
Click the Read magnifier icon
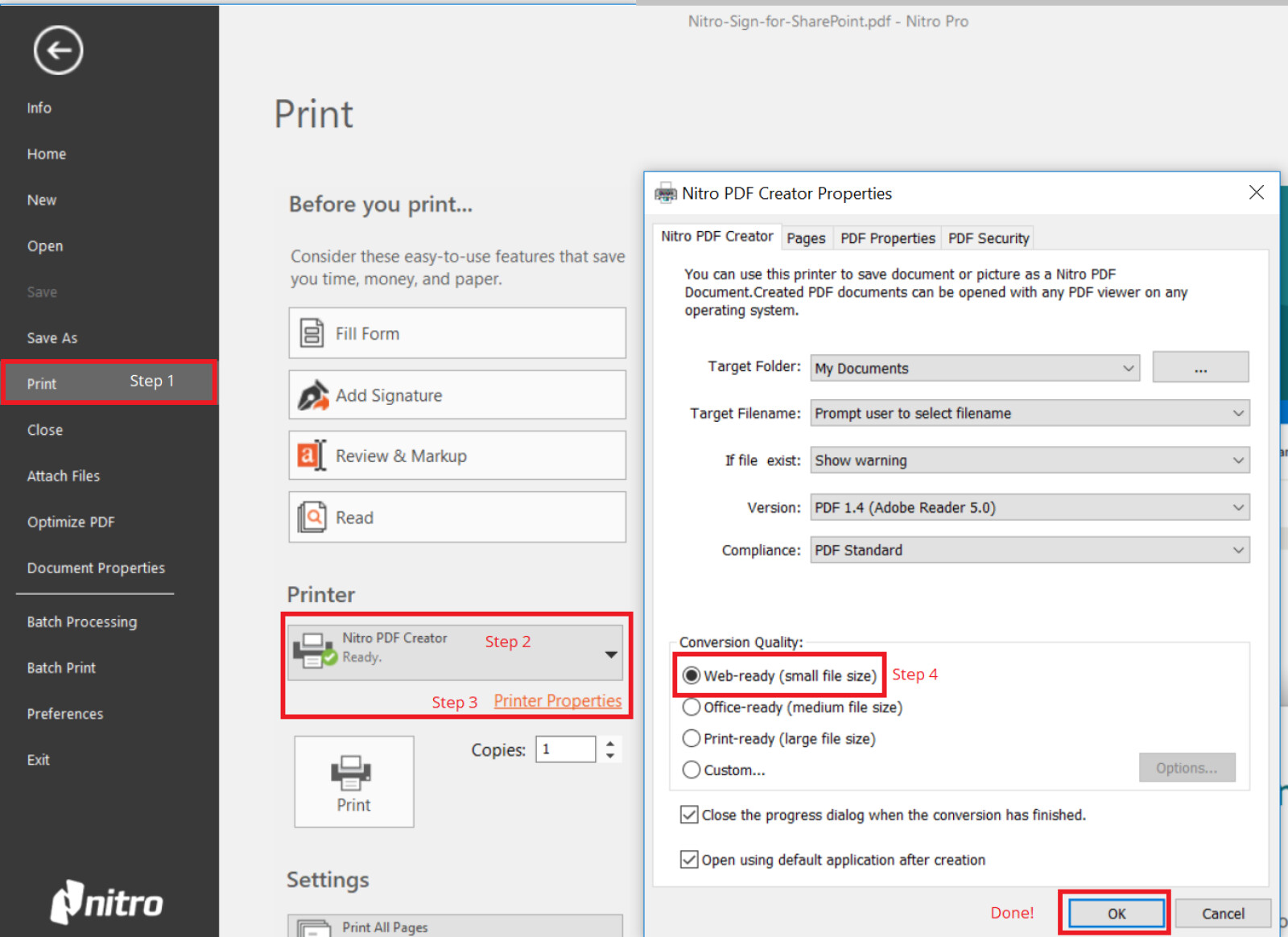coord(312,518)
